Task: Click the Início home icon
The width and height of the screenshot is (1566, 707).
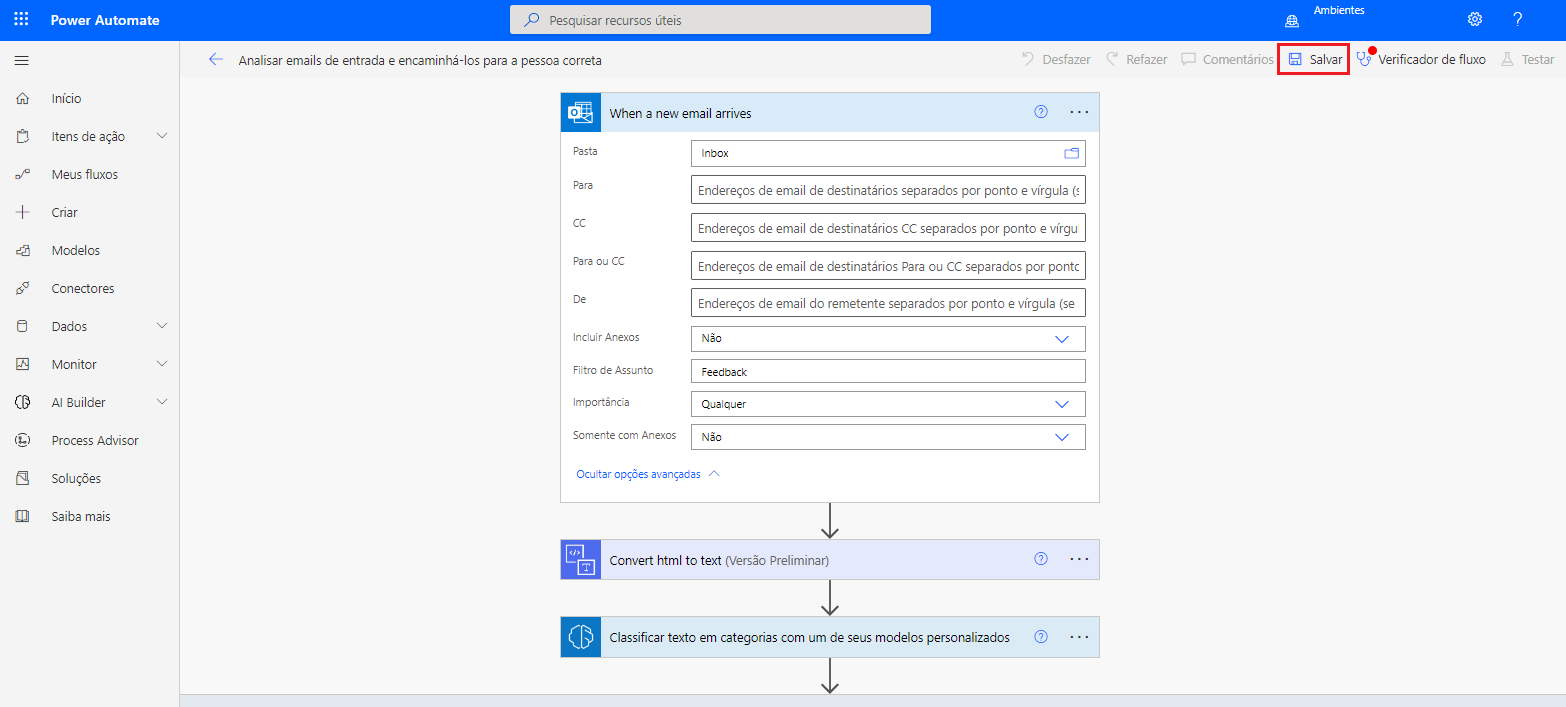Action: [x=23, y=98]
